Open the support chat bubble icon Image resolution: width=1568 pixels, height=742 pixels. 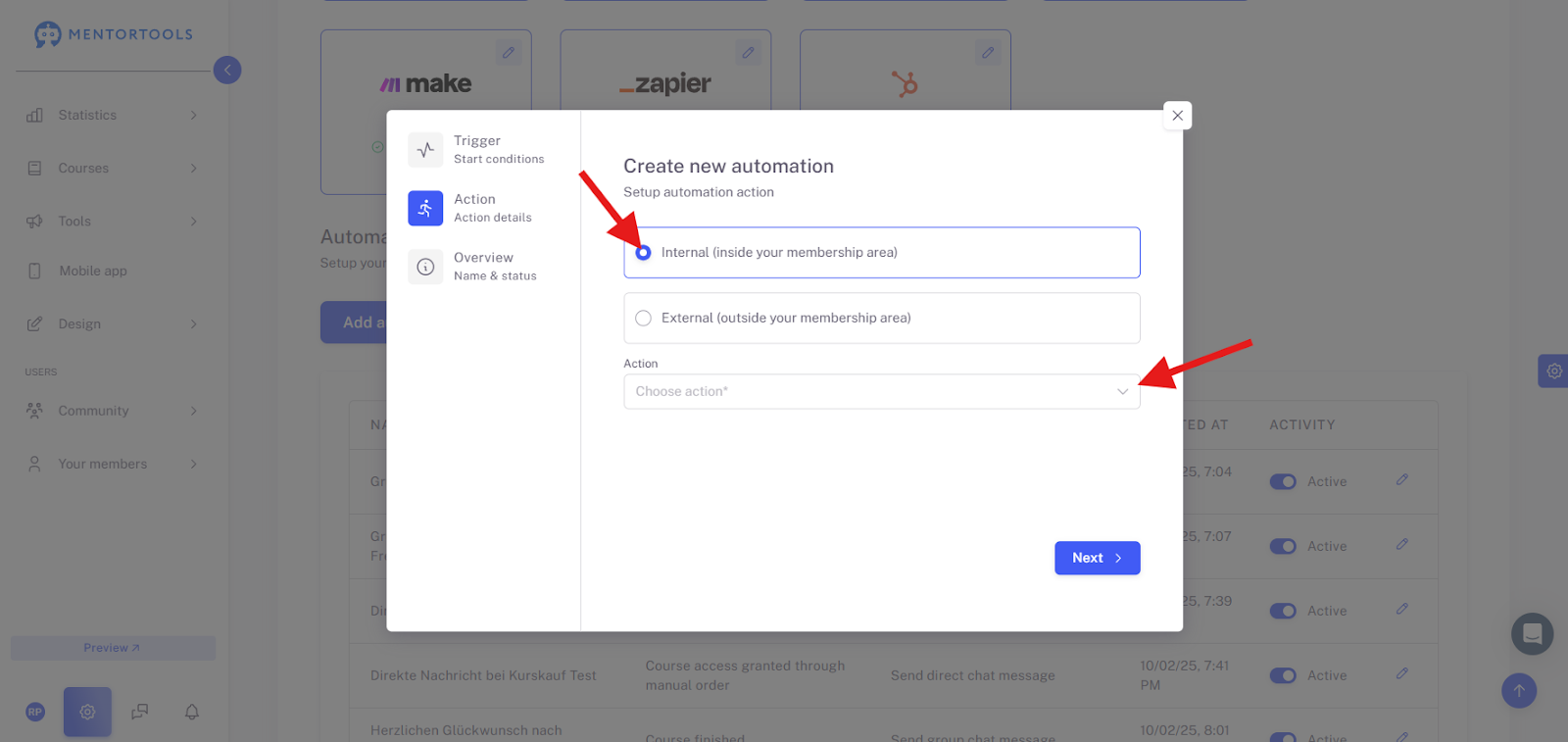click(x=1532, y=634)
